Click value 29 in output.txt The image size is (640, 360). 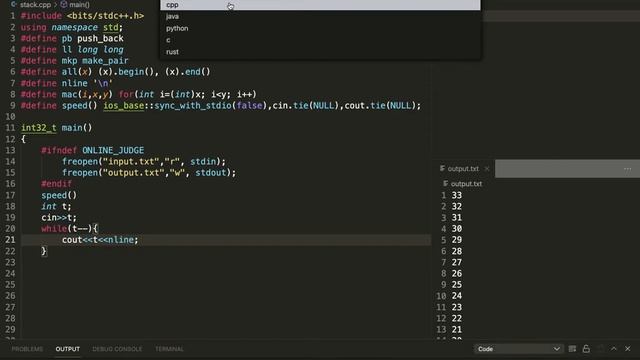click(x=457, y=240)
